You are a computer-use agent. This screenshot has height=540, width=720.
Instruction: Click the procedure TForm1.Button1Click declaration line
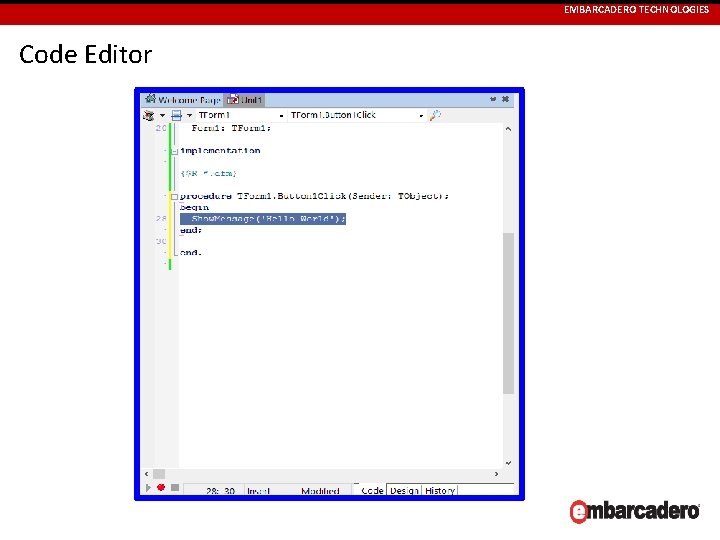coord(315,196)
